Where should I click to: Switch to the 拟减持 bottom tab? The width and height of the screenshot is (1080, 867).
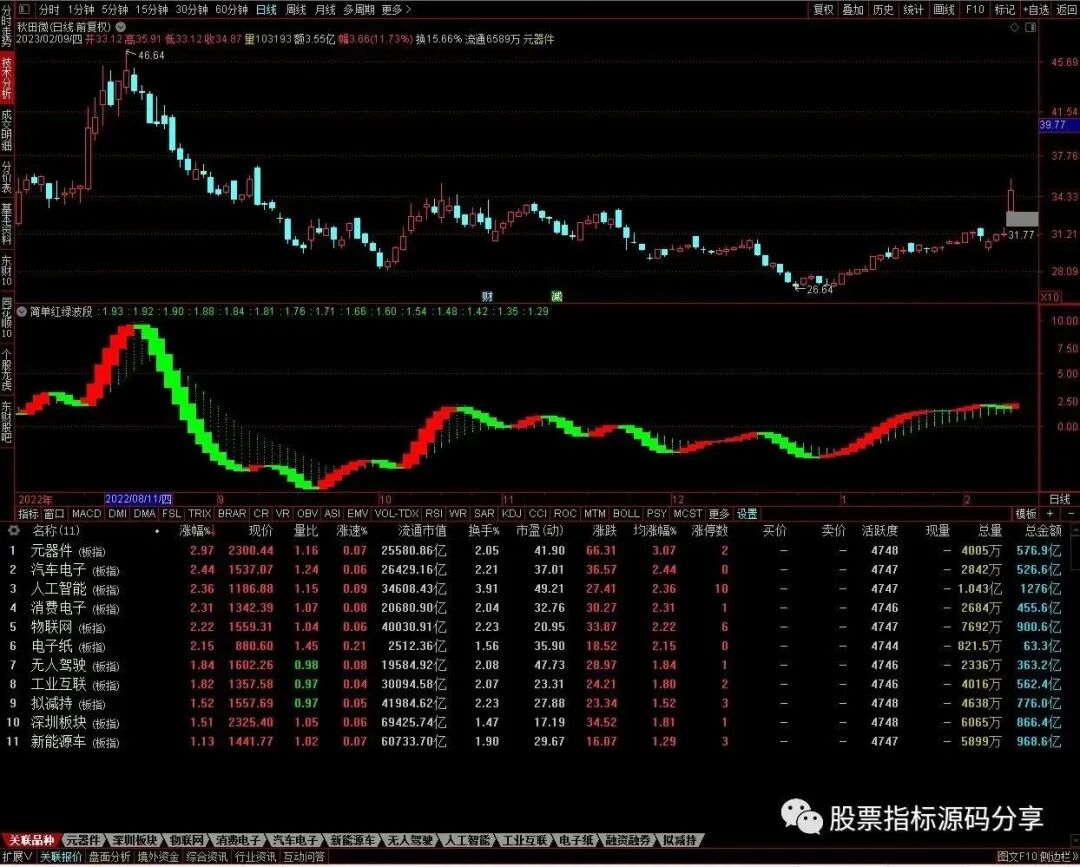click(x=681, y=841)
